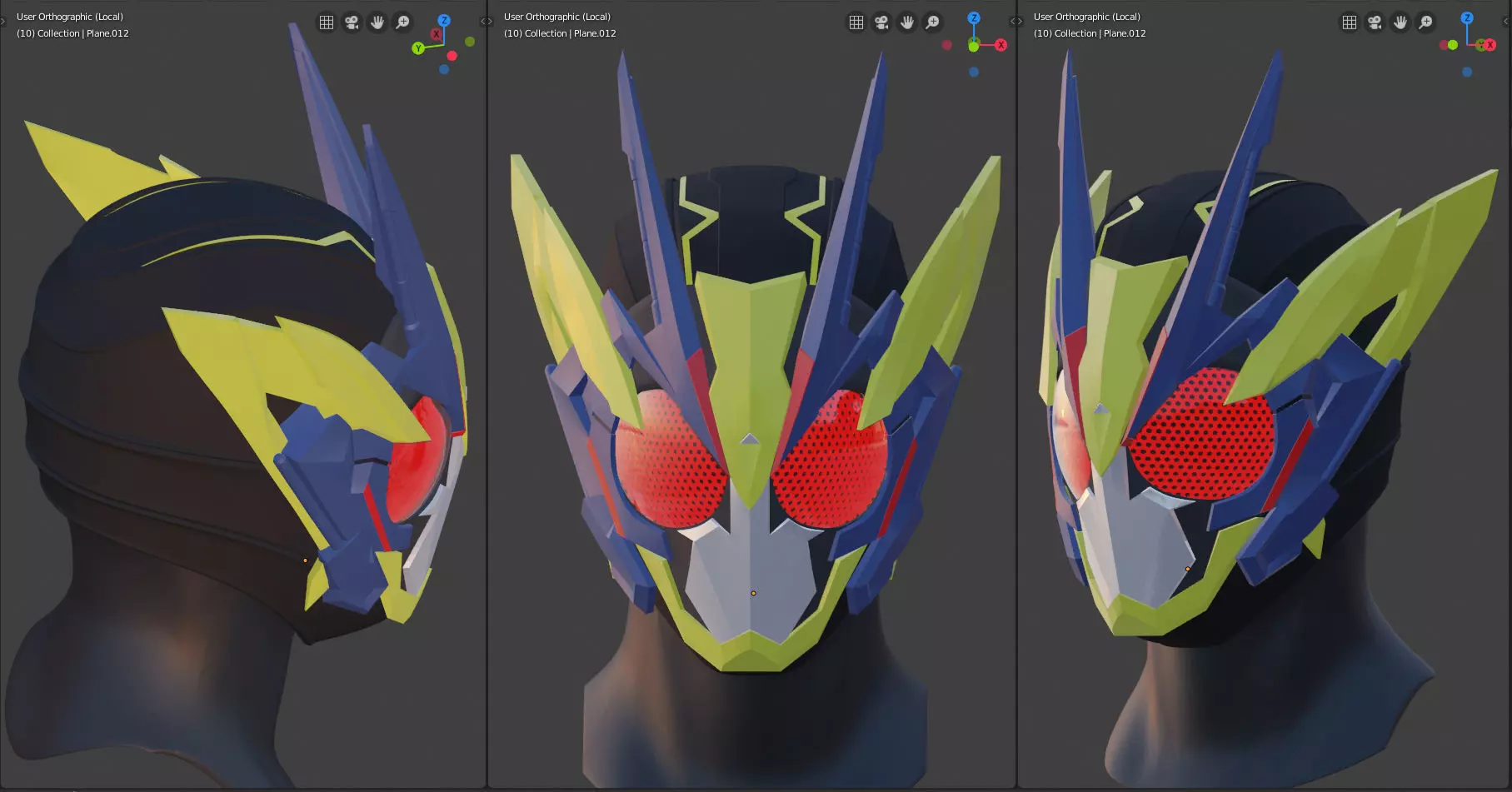Click the blue Z axis in right viewport gizmo
The width and height of the screenshot is (1512, 792).
[1467, 18]
